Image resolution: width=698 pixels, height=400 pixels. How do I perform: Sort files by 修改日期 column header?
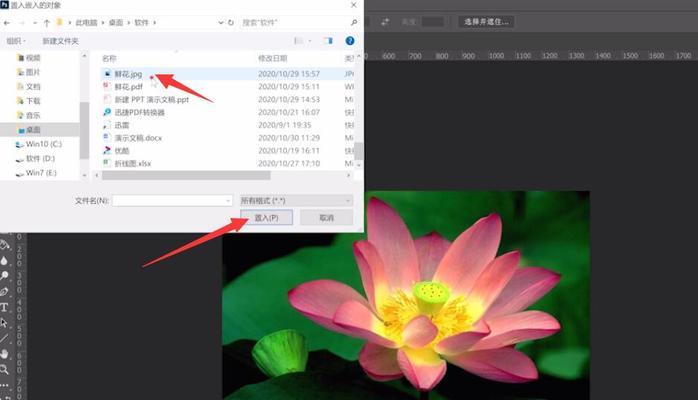click(272, 58)
